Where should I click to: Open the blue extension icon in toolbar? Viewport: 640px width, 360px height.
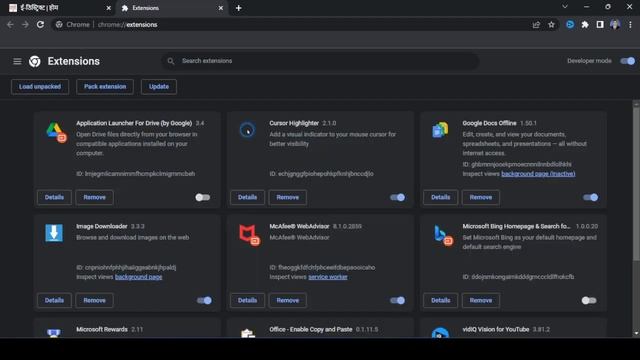(x=570, y=24)
